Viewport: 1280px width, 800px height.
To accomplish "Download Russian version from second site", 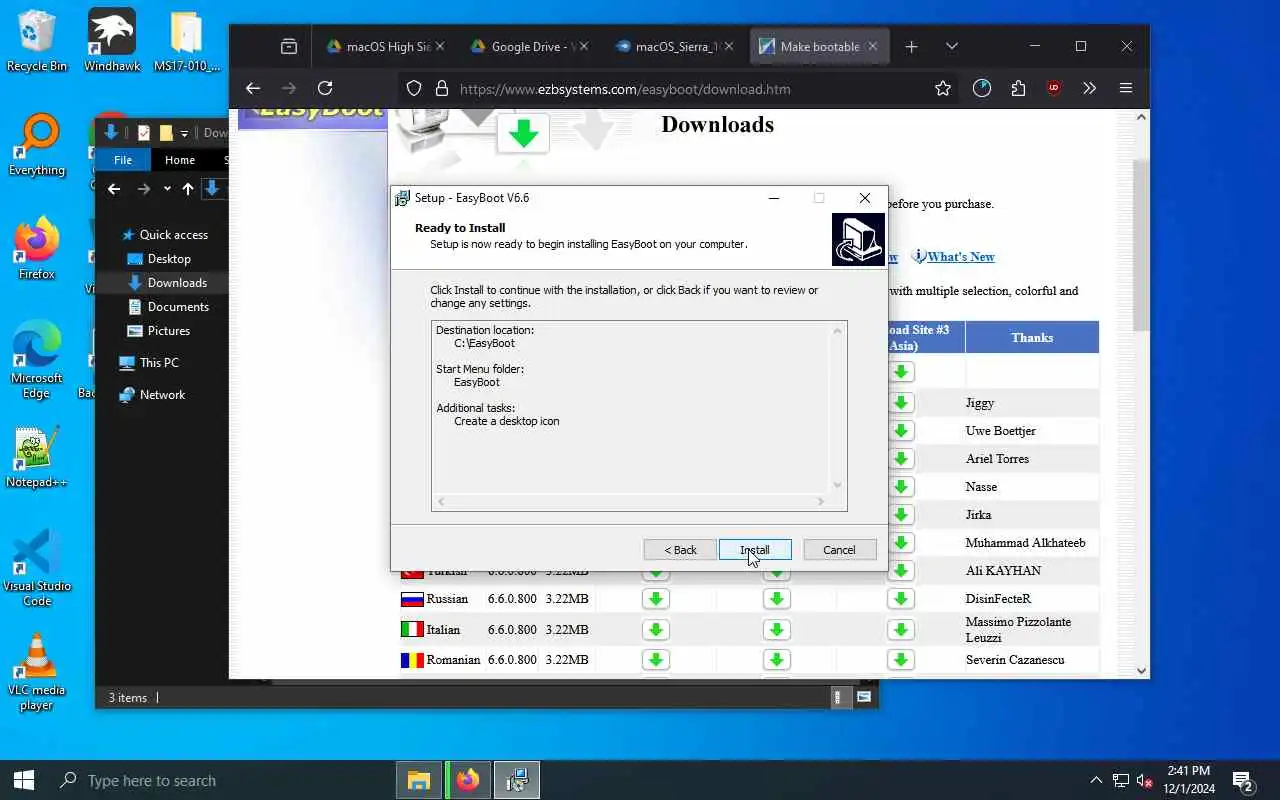I will point(777,599).
